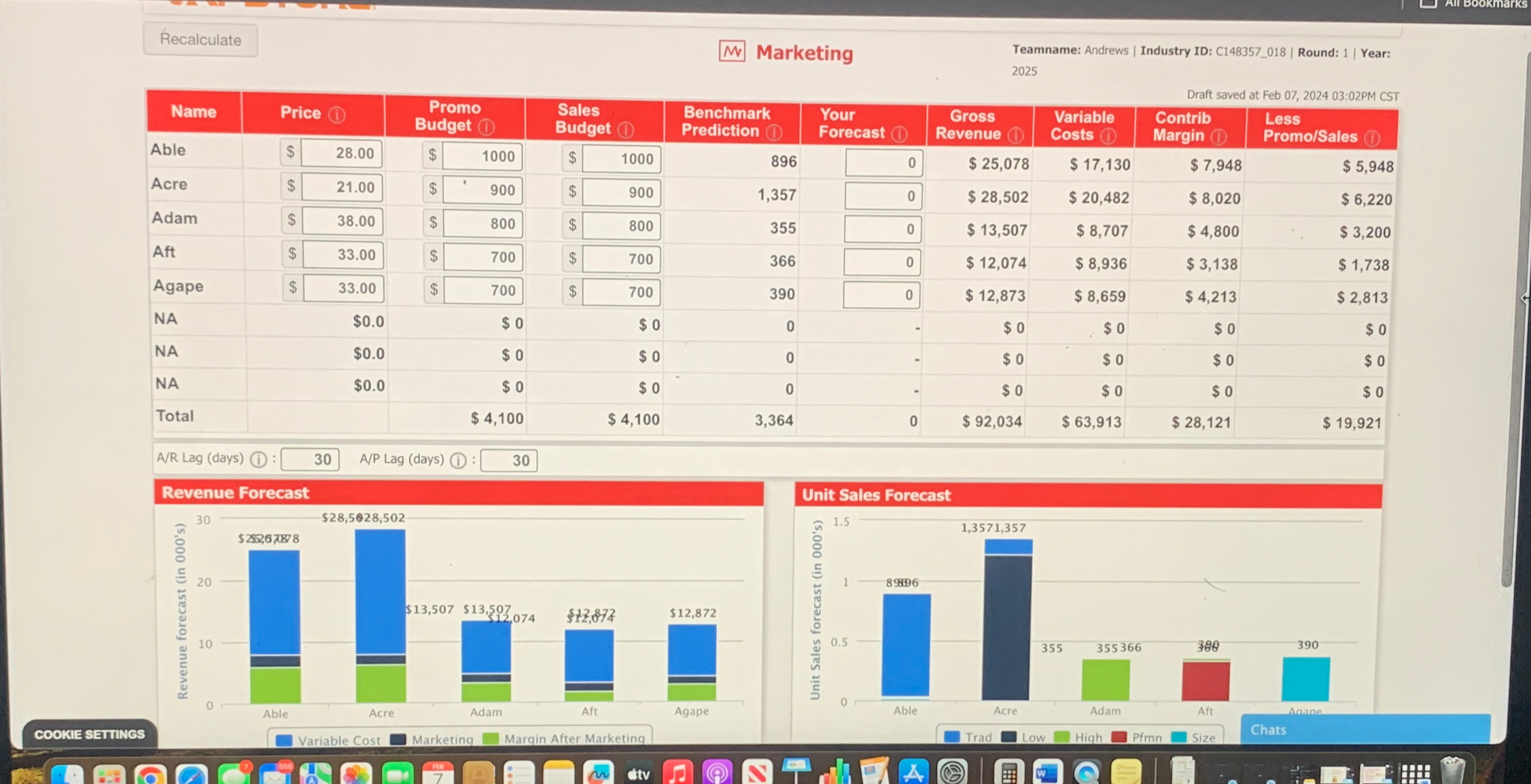Click the Adam price field
Viewport: 1531px width, 784px height.
pyautogui.click(x=342, y=221)
